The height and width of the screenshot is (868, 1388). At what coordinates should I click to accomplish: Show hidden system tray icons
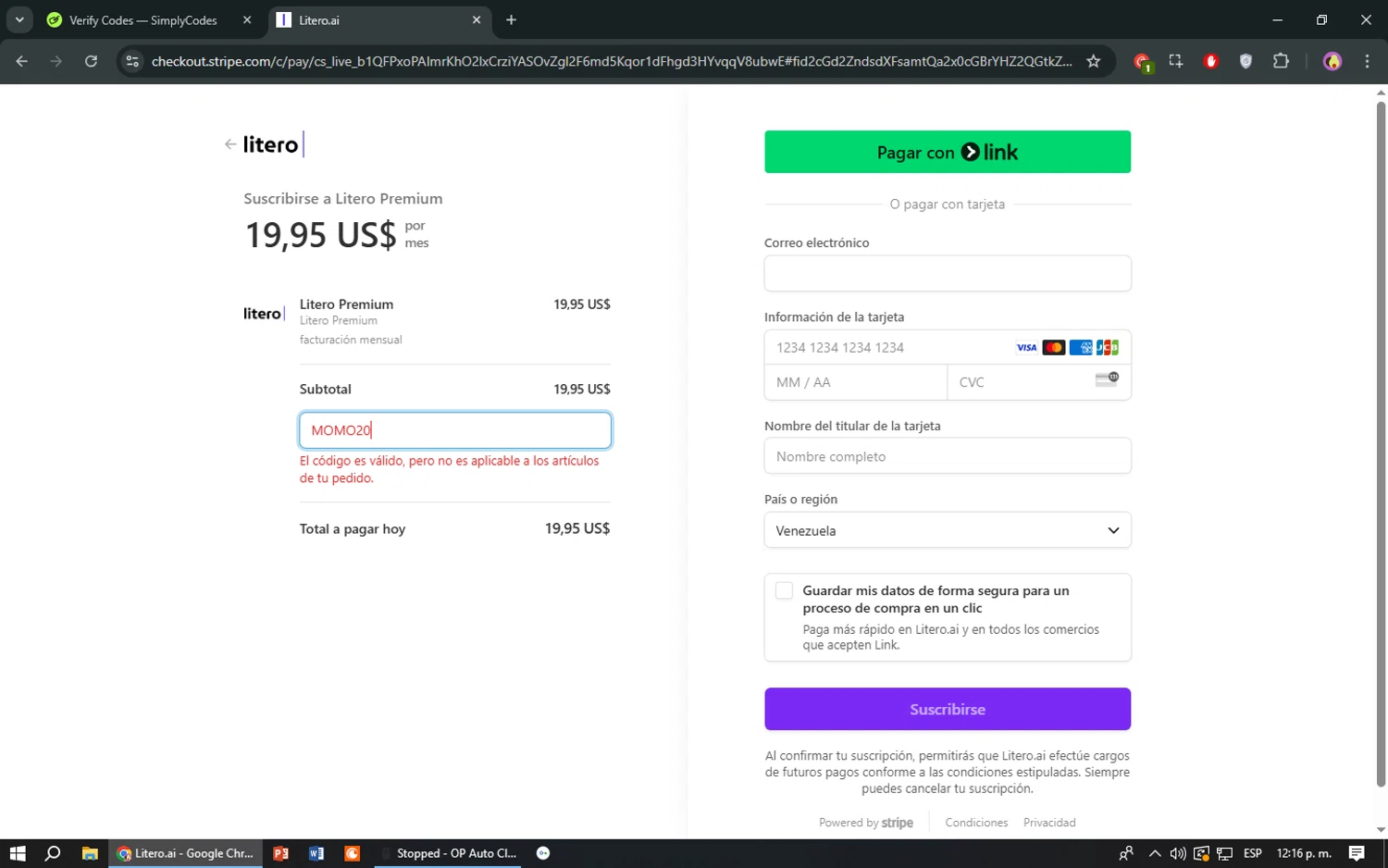click(x=1154, y=853)
